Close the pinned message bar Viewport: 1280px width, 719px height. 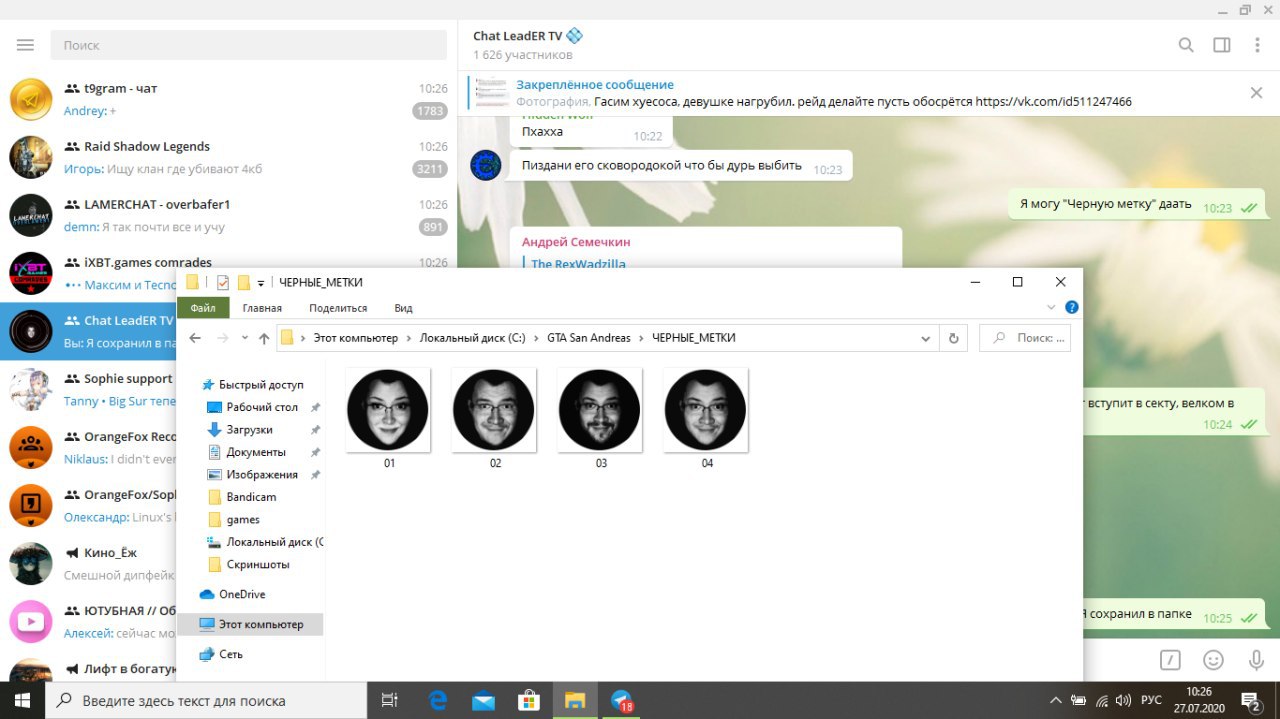1257,93
